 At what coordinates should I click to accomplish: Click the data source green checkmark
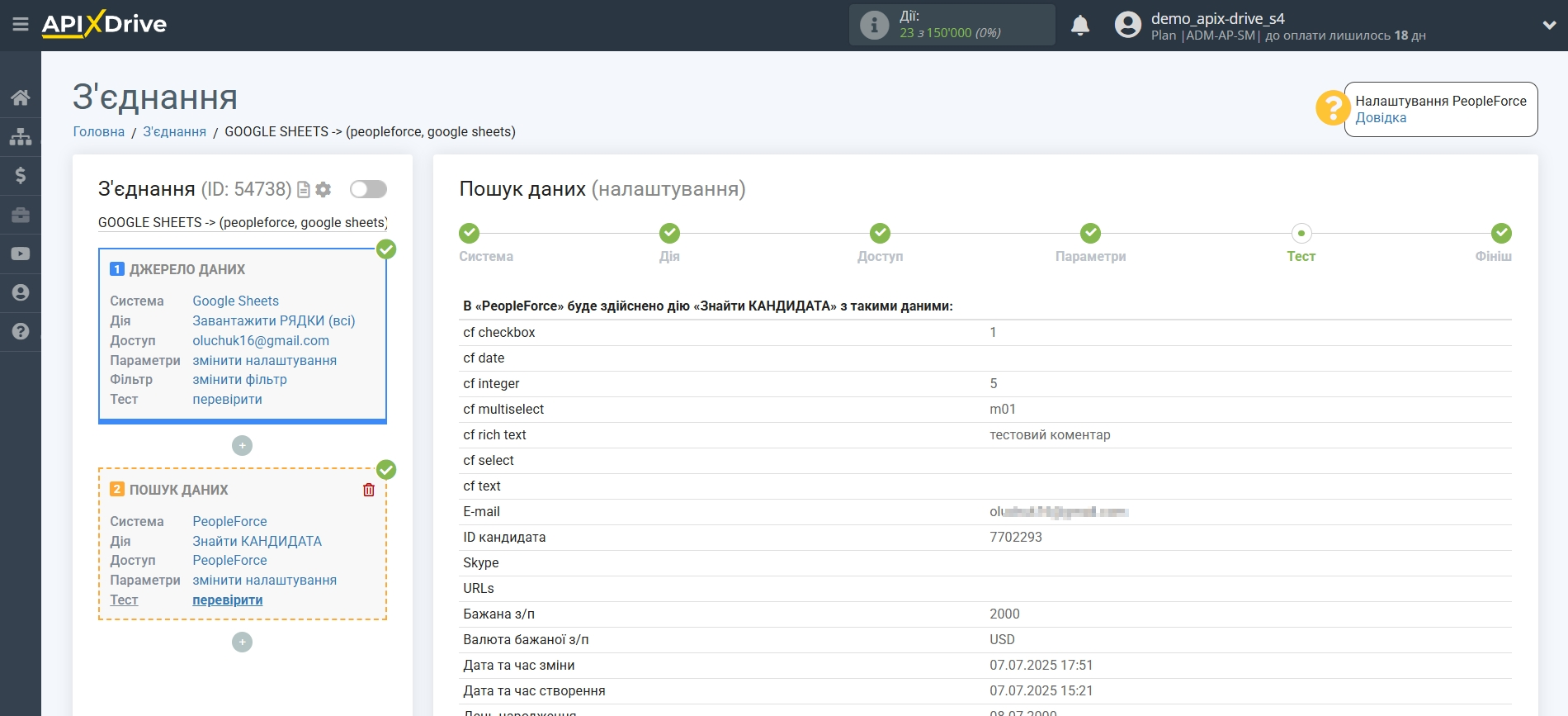click(386, 249)
